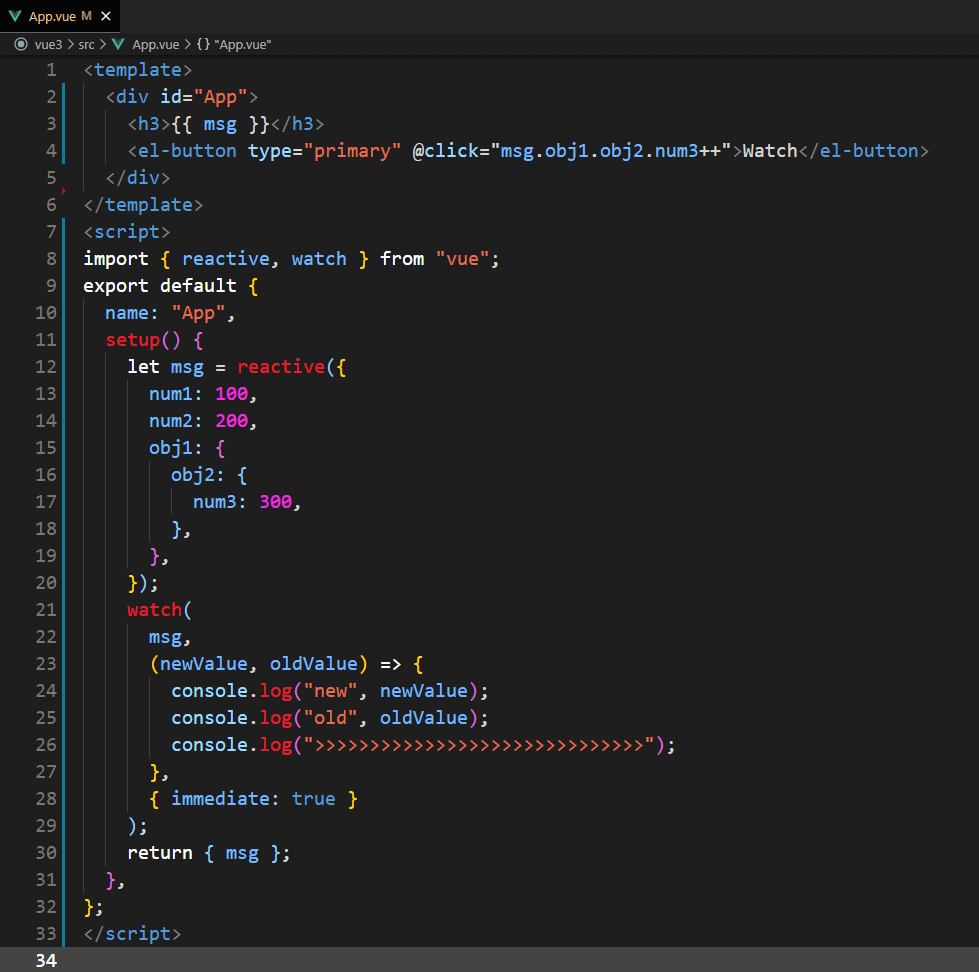The image size is (979, 972).
Task: Click the obj1 key on line 15
Action: click(x=170, y=448)
